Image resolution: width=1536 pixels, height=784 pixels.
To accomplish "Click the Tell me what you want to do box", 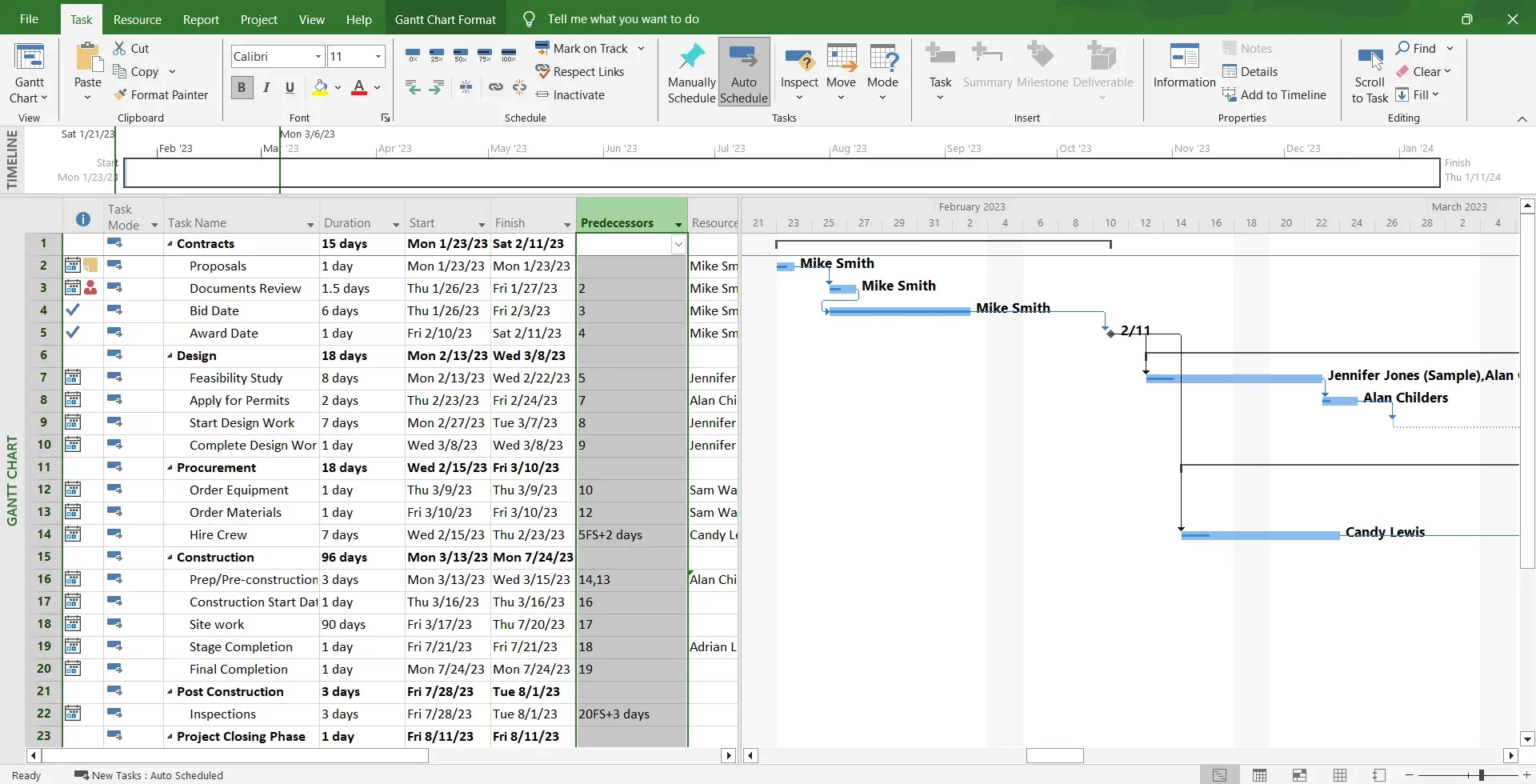I will click(624, 18).
